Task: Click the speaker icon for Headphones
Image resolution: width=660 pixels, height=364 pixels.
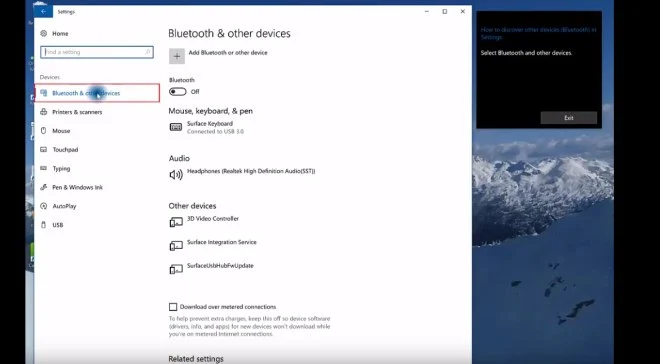Action: coord(176,175)
